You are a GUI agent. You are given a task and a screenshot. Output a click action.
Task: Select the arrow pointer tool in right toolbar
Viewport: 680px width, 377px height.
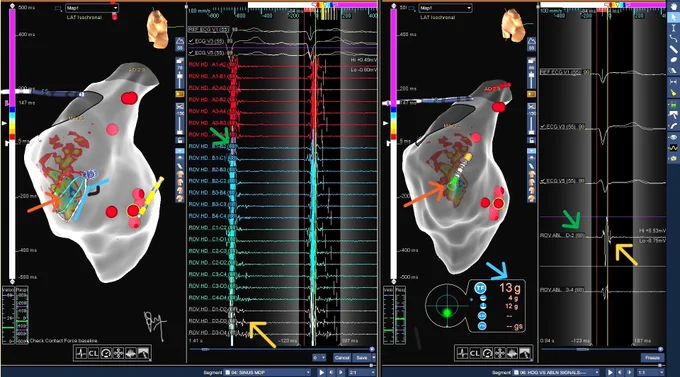[673, 16]
